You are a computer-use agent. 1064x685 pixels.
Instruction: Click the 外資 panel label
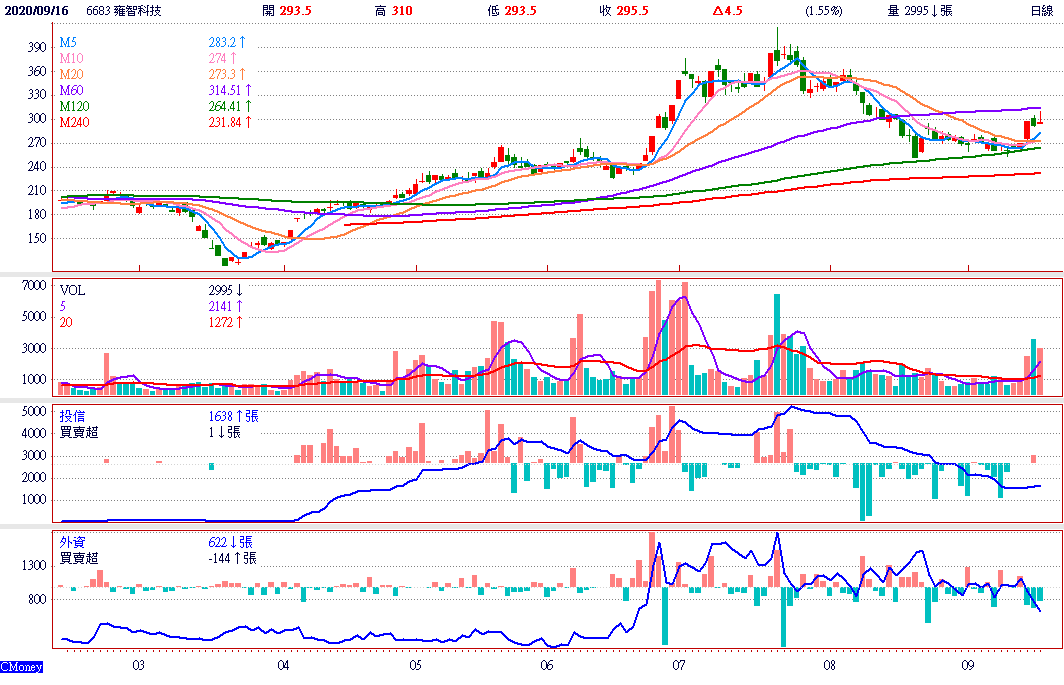click(x=72, y=541)
